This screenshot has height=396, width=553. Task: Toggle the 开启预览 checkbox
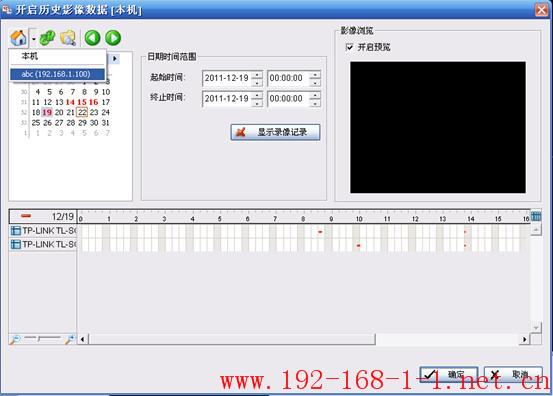click(x=349, y=47)
